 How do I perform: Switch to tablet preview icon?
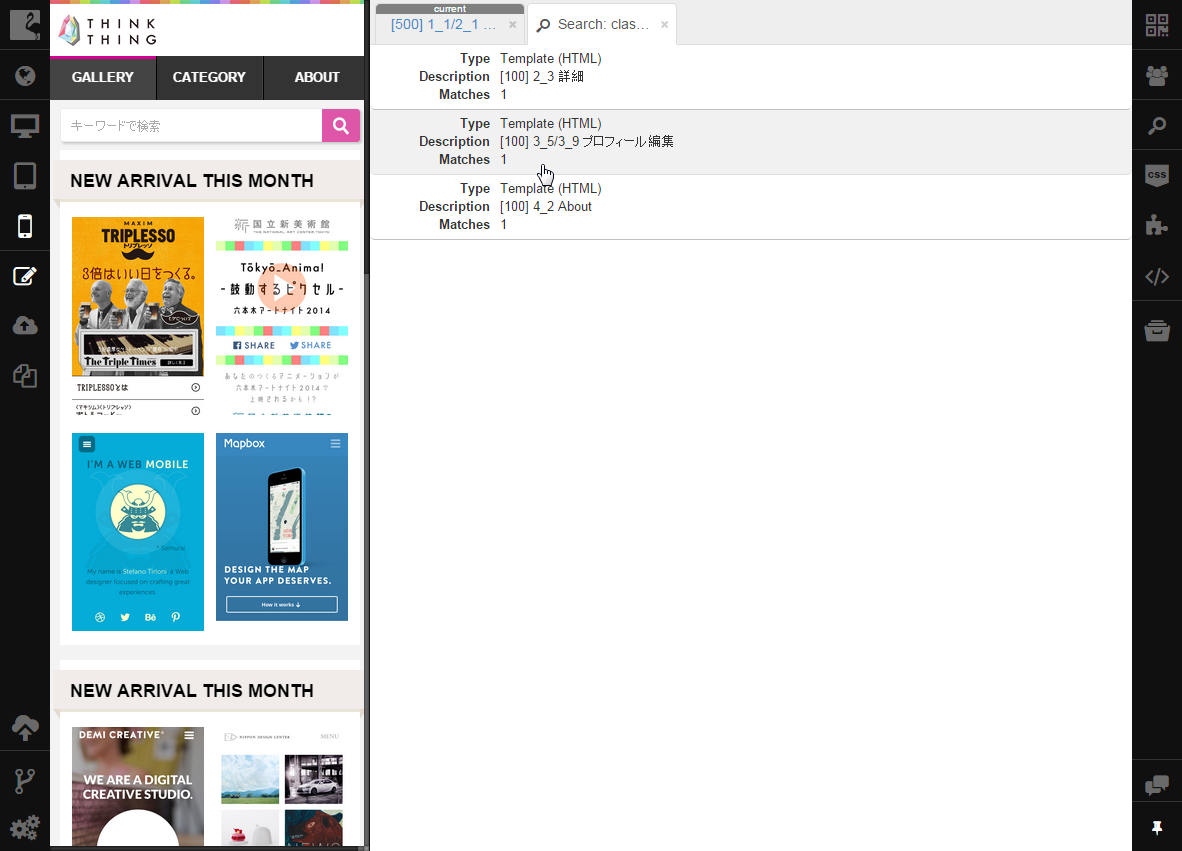[x=25, y=176]
